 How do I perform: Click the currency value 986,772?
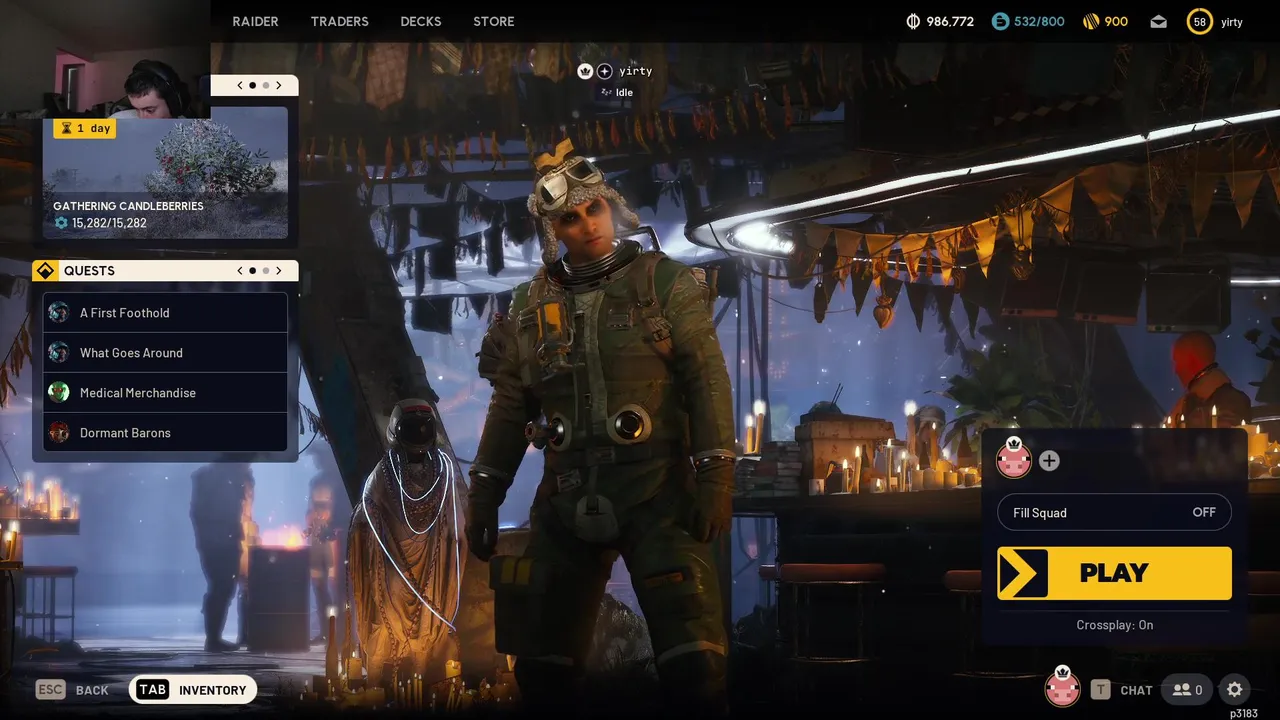pyautogui.click(x=950, y=21)
